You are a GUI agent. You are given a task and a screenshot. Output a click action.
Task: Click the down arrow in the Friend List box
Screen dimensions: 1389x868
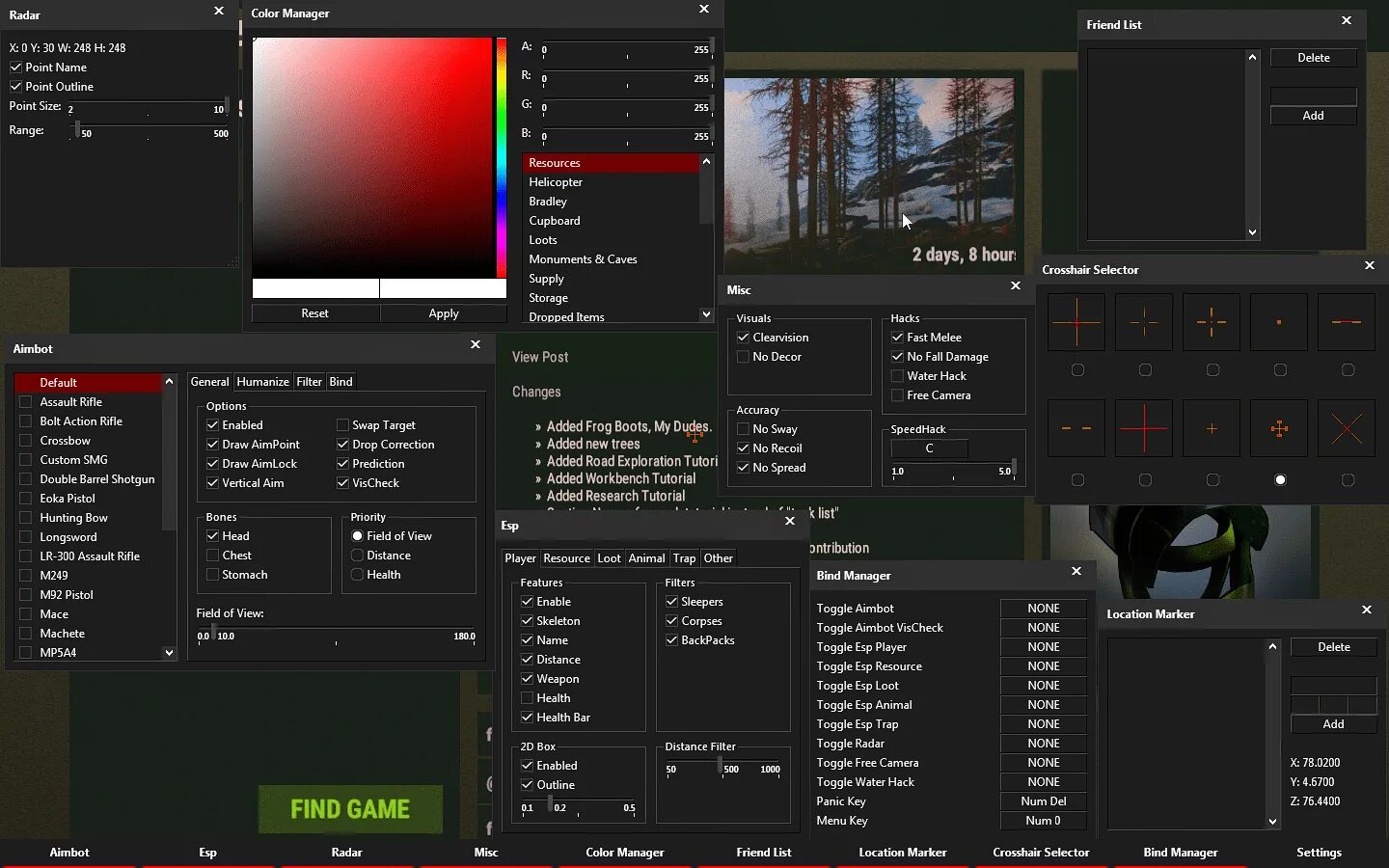1252,232
